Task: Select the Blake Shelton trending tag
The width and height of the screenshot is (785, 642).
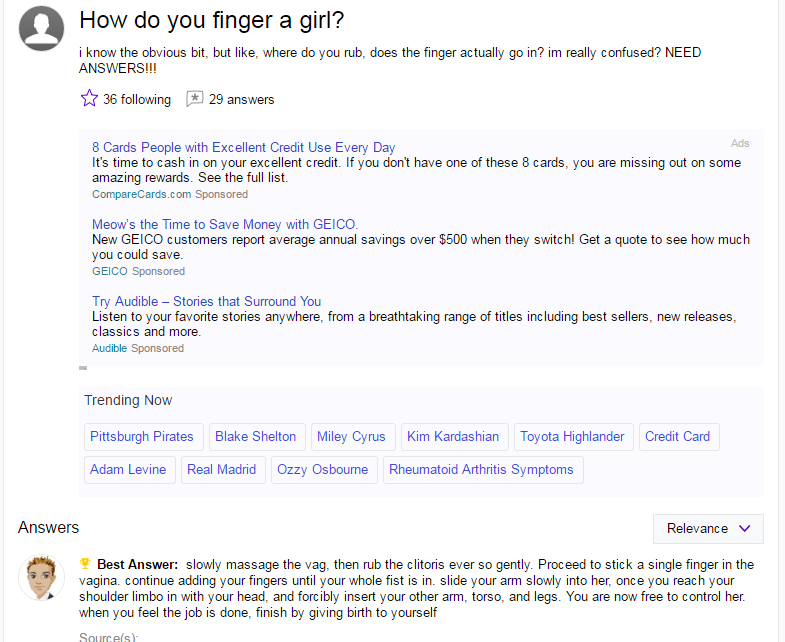Action: point(255,436)
